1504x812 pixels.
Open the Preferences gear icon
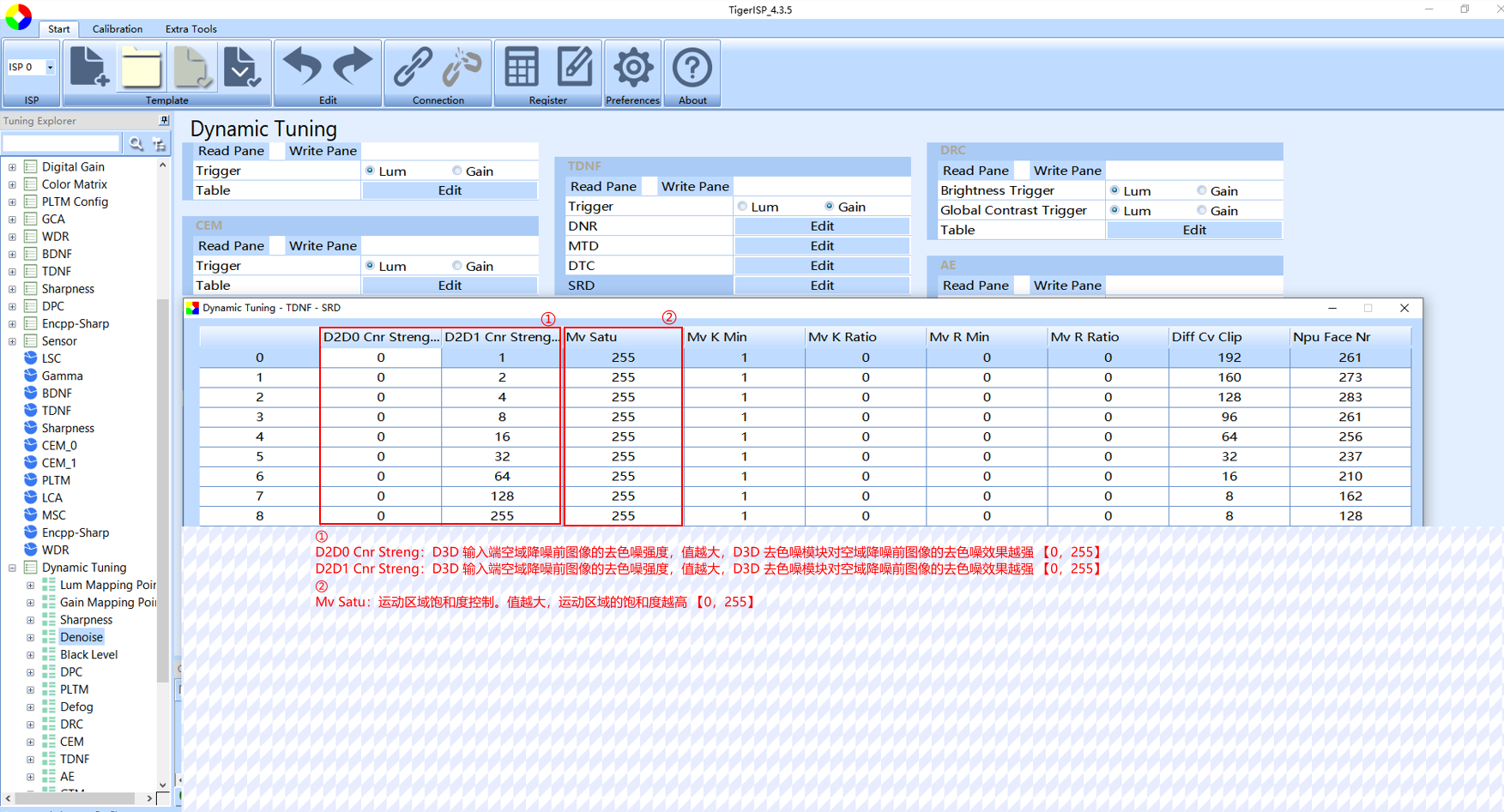[x=633, y=67]
